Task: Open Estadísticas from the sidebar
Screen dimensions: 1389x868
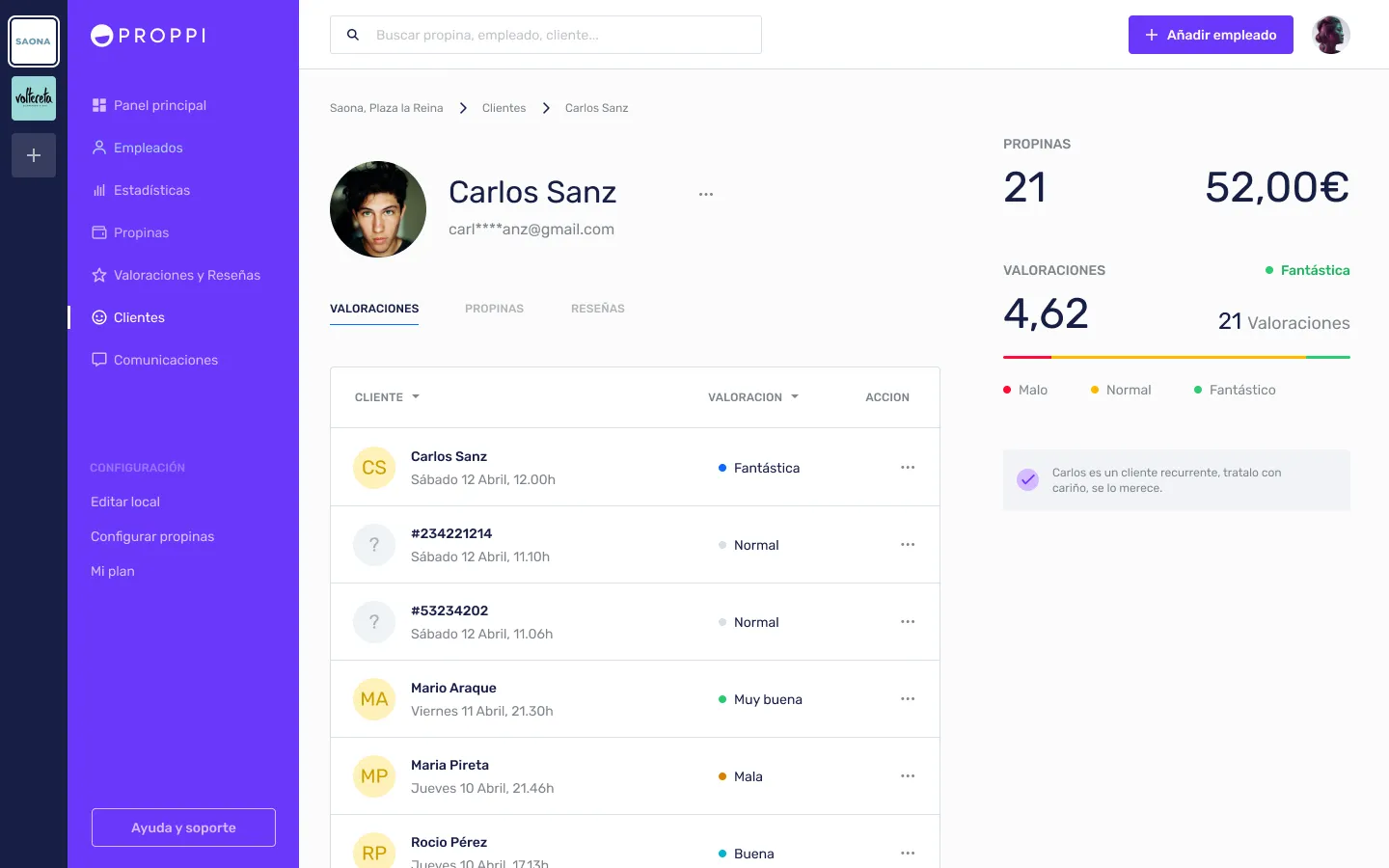Action: click(x=151, y=190)
